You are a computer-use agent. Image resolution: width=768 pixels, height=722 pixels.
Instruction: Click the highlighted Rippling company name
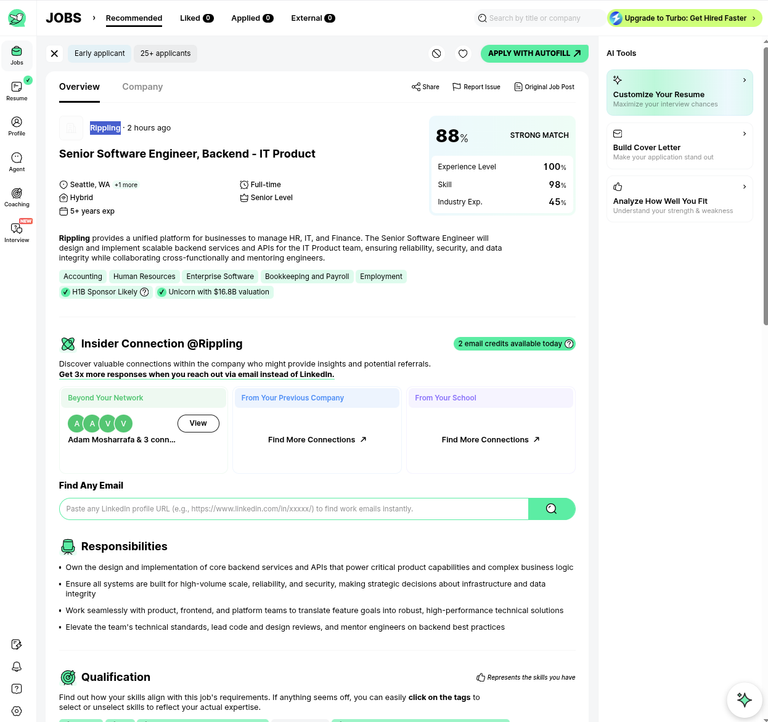pyautogui.click(x=105, y=128)
